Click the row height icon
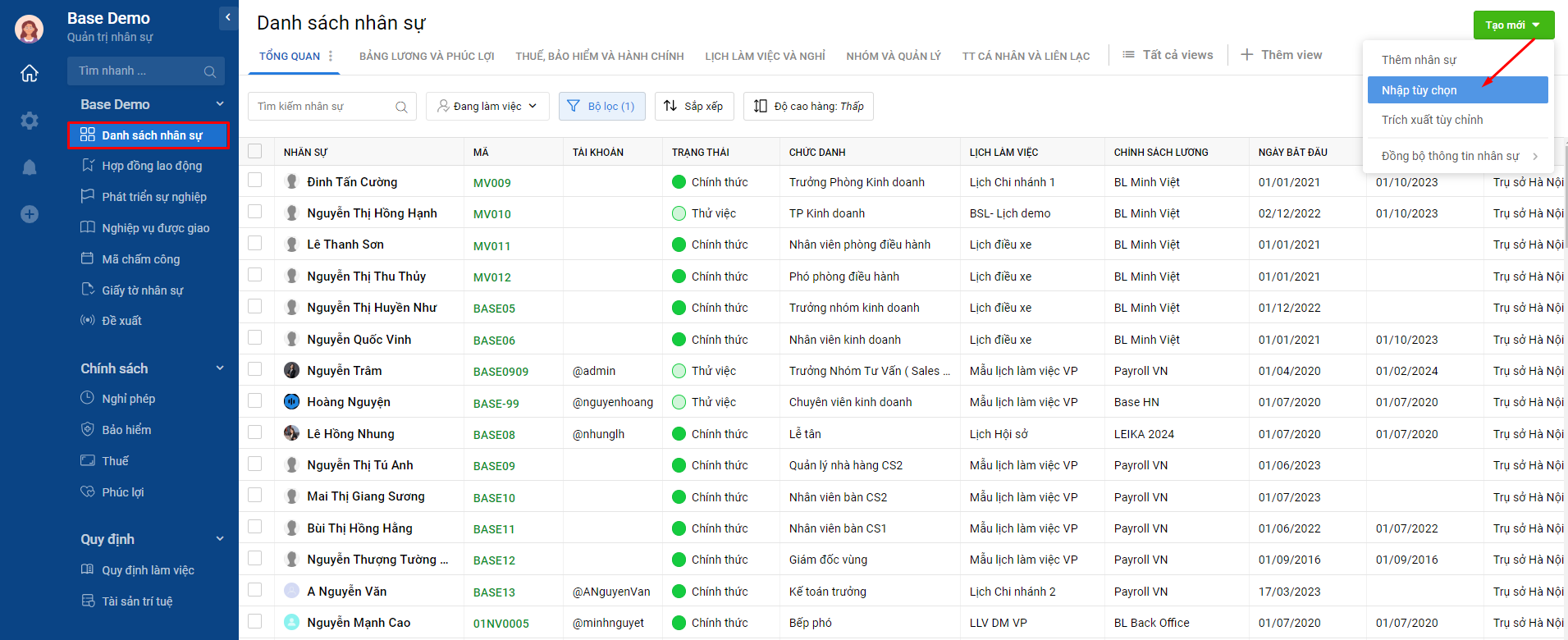The width and height of the screenshot is (1568, 640). pos(761,106)
